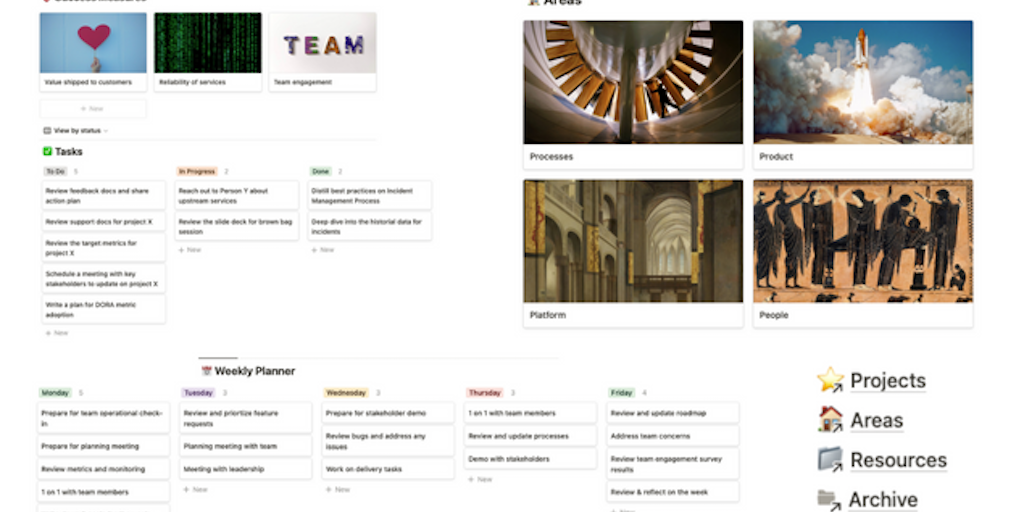This screenshot has width=1024, height=512.
Task: Open the Projects star icon
Action: pos(831,379)
